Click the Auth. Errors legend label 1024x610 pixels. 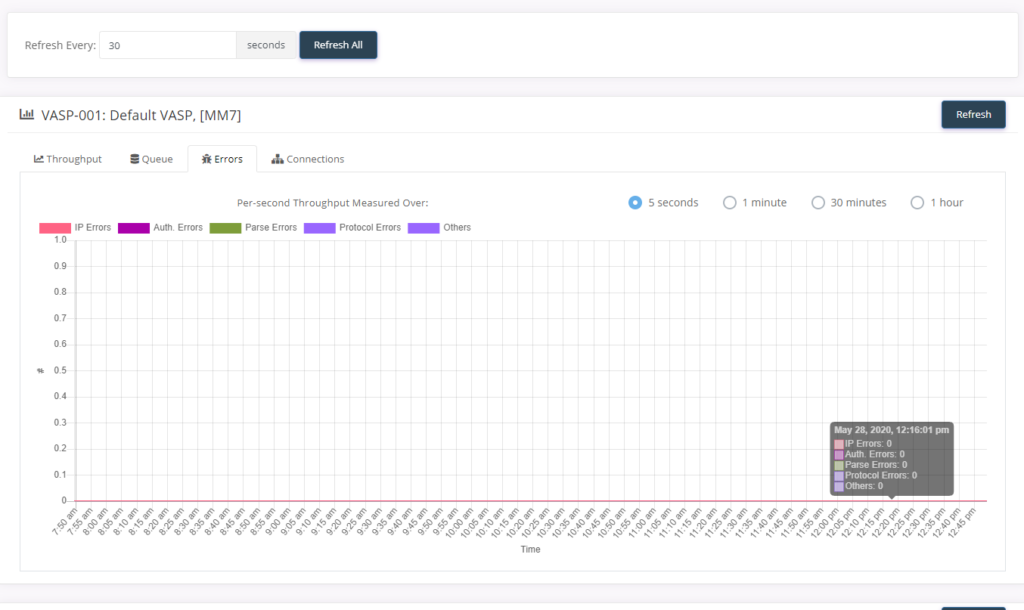coord(178,227)
